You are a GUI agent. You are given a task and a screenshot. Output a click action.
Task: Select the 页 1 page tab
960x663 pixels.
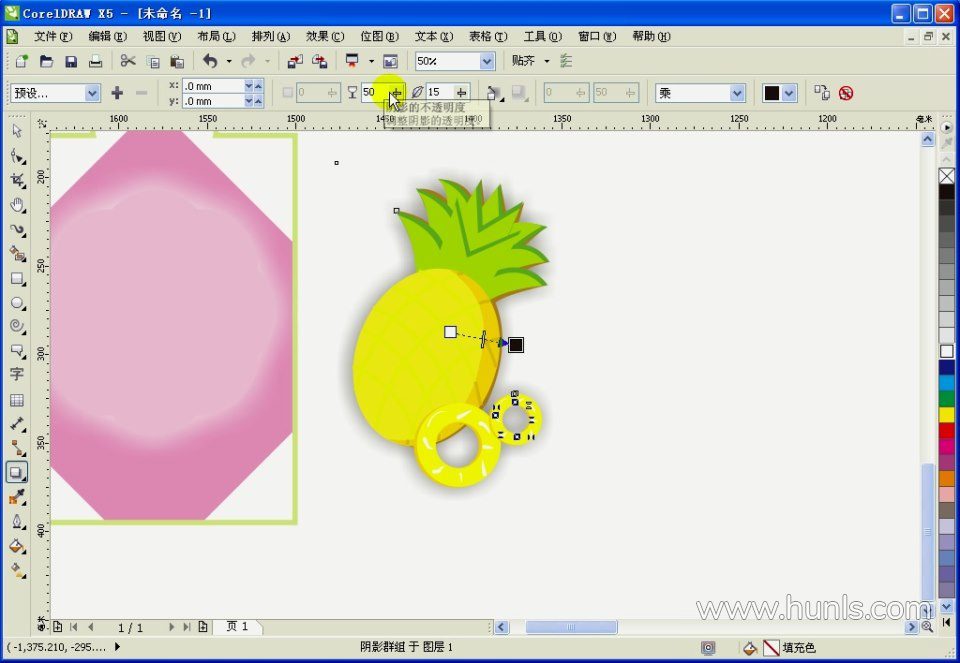click(x=238, y=627)
